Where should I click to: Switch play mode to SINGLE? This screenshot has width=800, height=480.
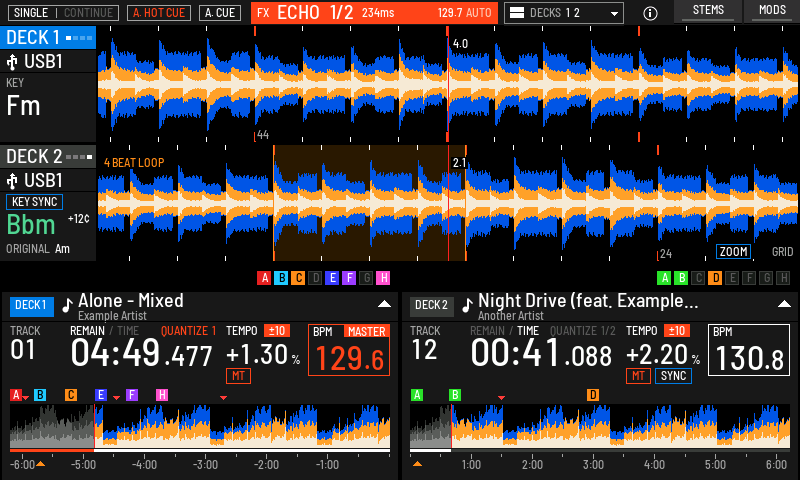(x=31, y=13)
